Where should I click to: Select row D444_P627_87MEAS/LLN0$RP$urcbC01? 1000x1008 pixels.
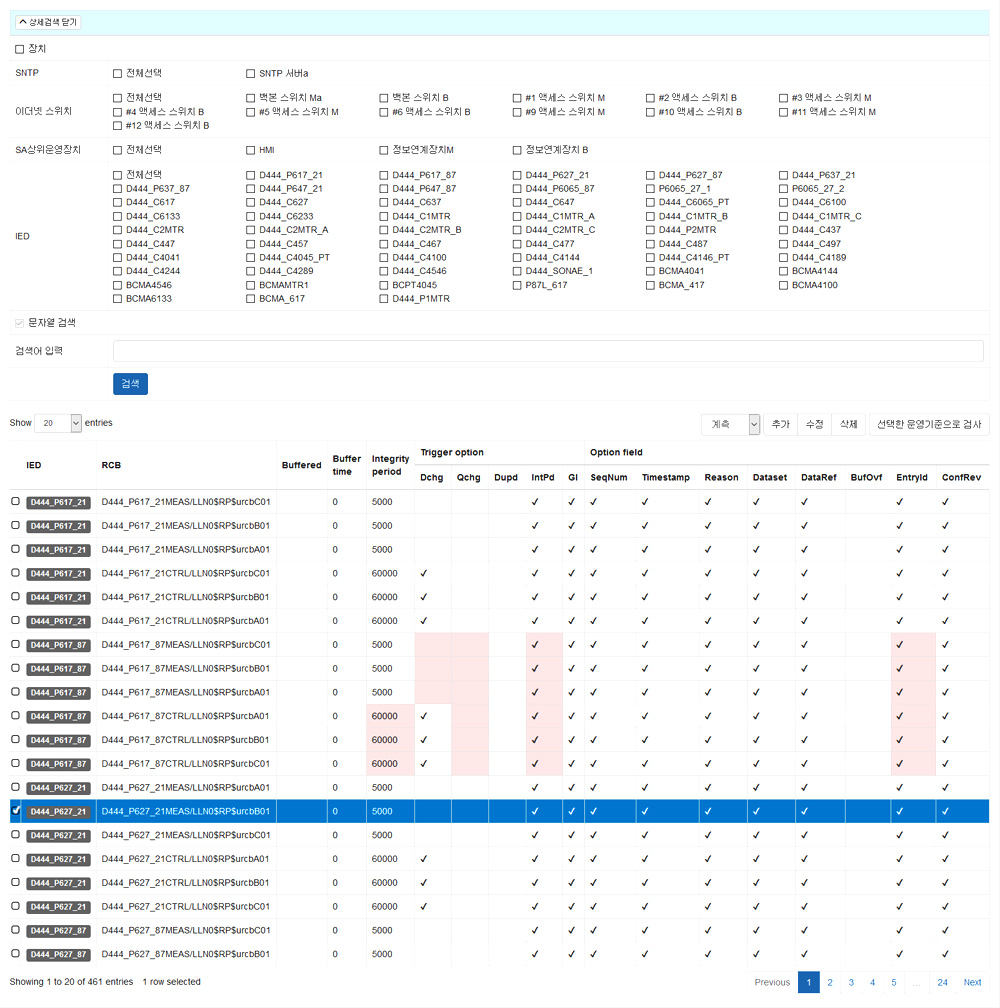(15, 930)
